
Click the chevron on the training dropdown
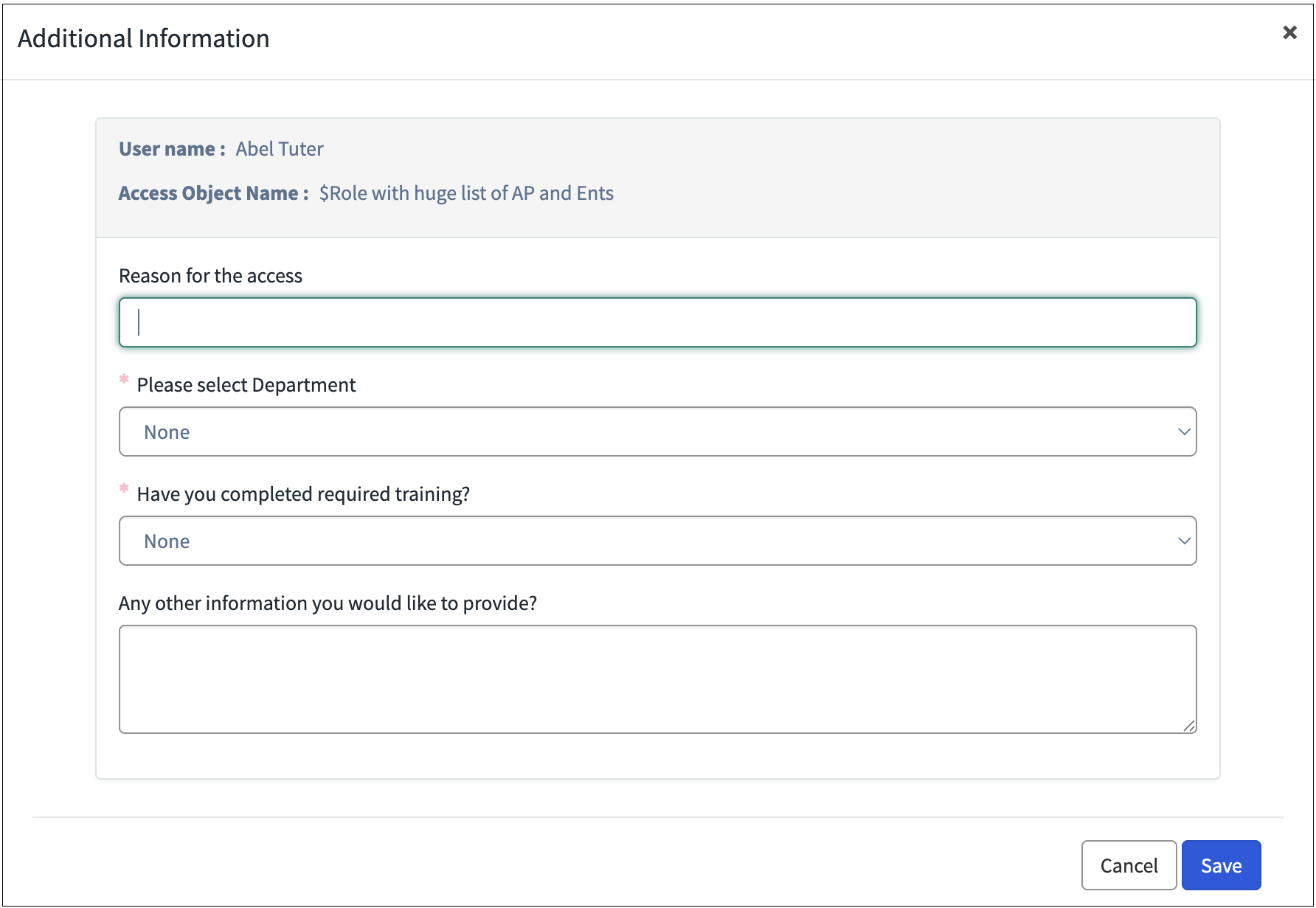click(x=1184, y=541)
